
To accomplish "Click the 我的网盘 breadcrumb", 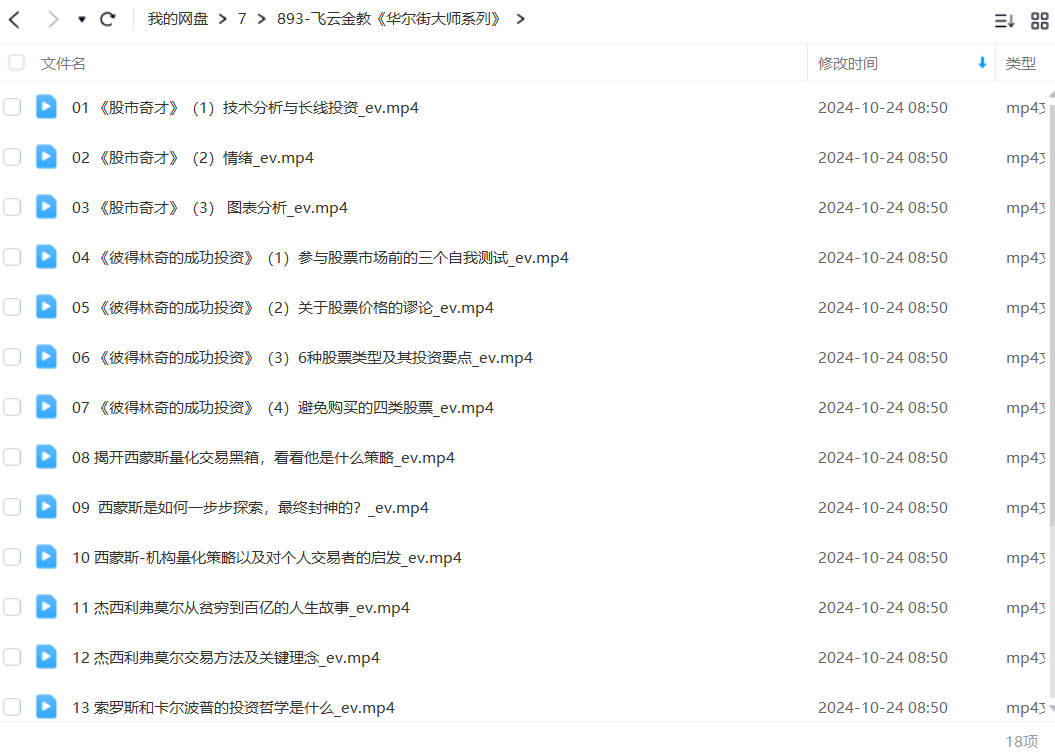I will [178, 19].
